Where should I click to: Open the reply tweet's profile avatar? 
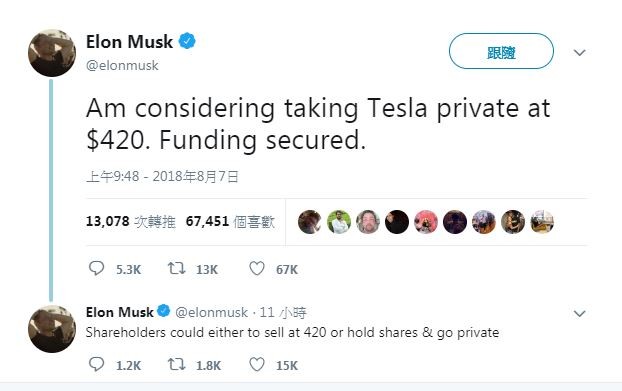52,329
